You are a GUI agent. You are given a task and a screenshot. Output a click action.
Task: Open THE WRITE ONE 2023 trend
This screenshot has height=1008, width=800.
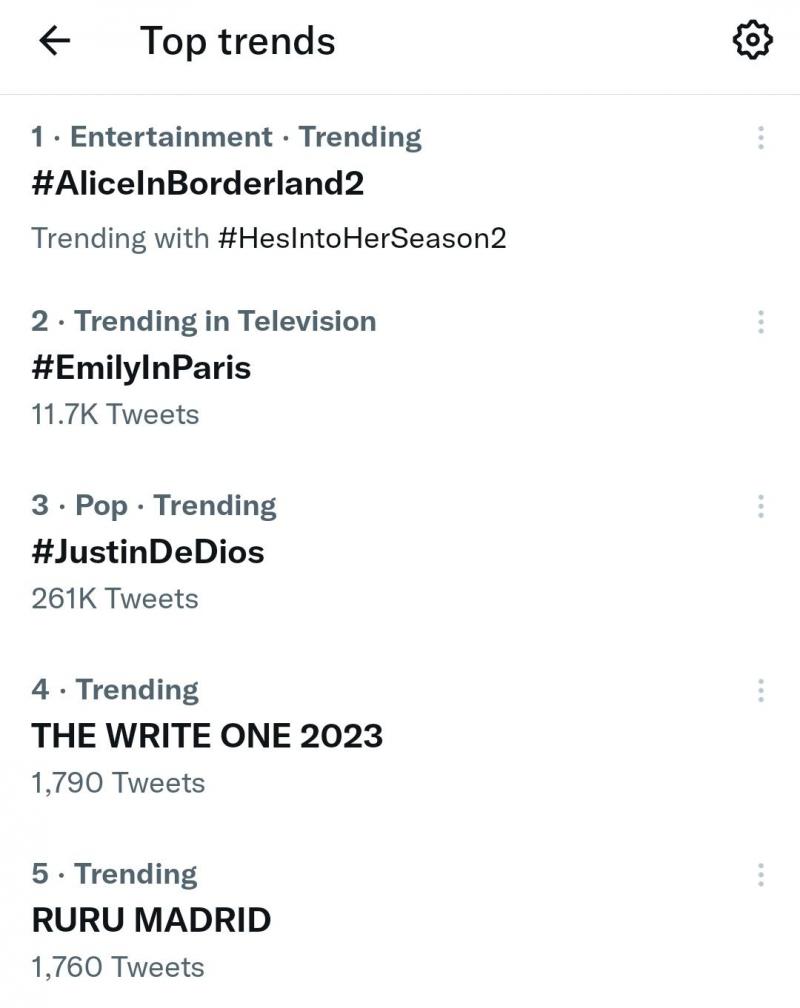[x=207, y=736]
